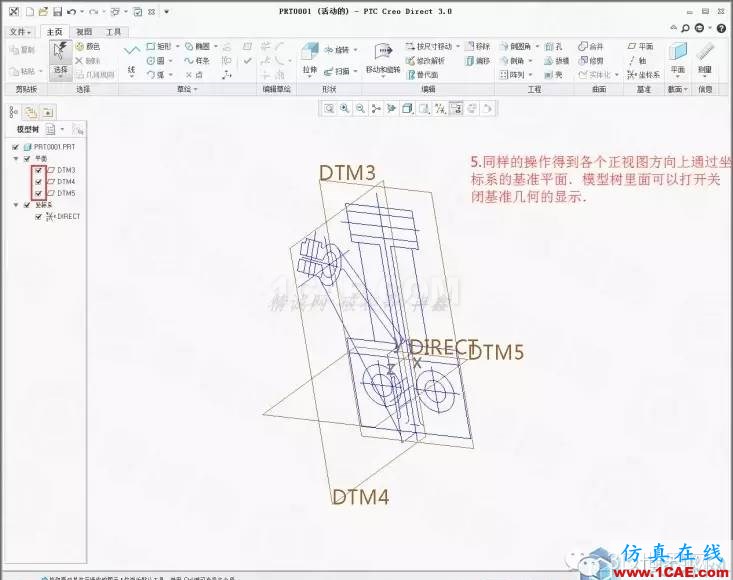Open the 文件 (File) menu
The height and width of the screenshot is (580, 733).
tap(20, 32)
